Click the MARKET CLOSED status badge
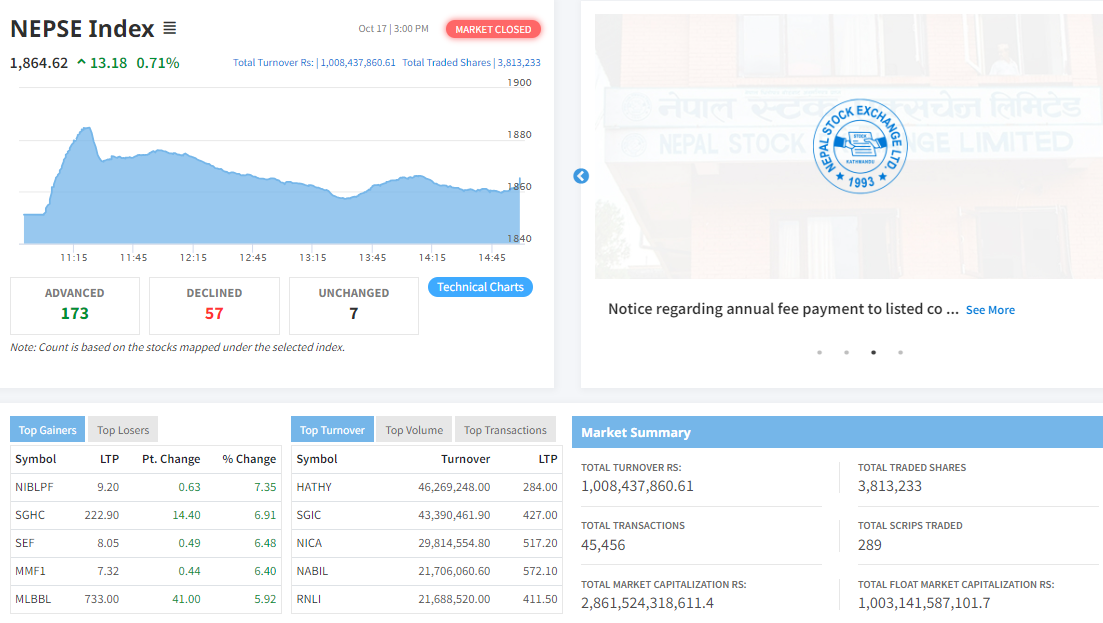 (493, 30)
